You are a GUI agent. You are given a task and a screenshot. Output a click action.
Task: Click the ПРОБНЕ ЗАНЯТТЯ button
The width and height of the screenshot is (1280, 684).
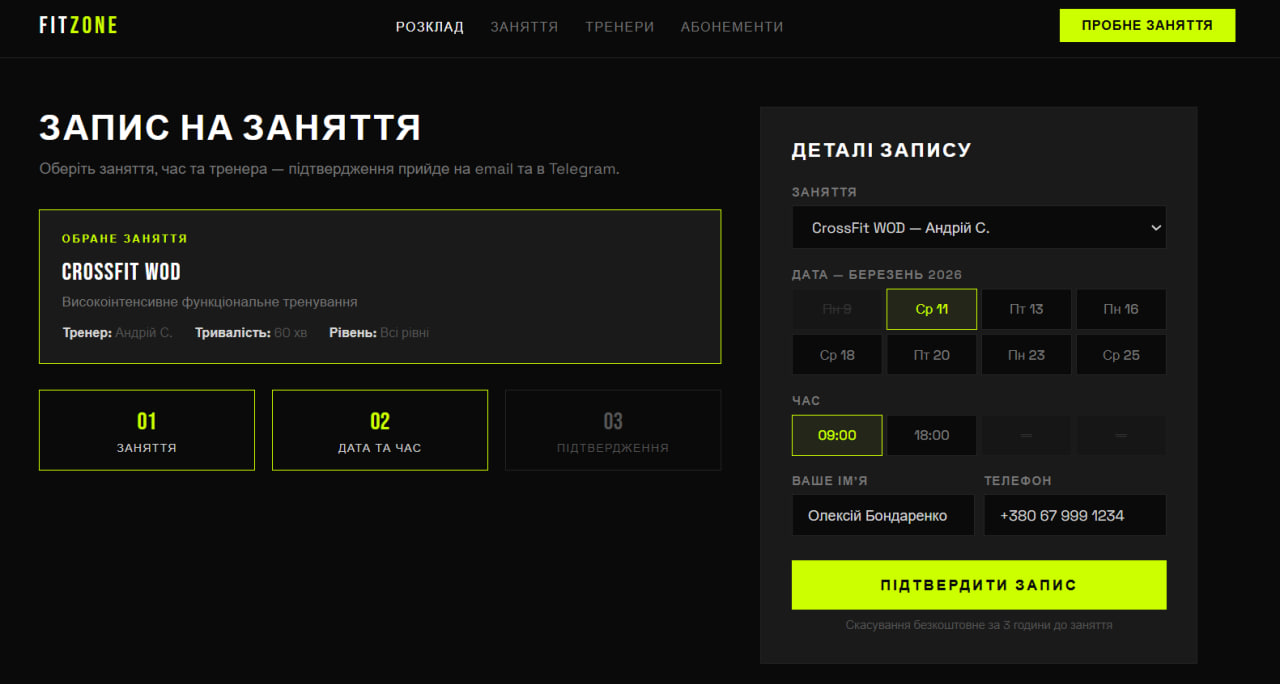coord(1146,25)
